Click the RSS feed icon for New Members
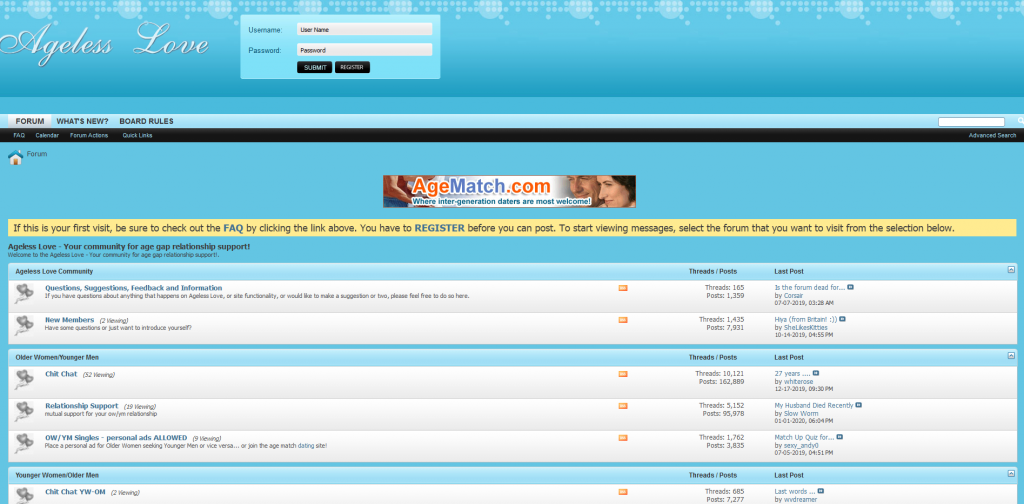Image resolution: width=1024 pixels, height=504 pixels. [x=623, y=320]
